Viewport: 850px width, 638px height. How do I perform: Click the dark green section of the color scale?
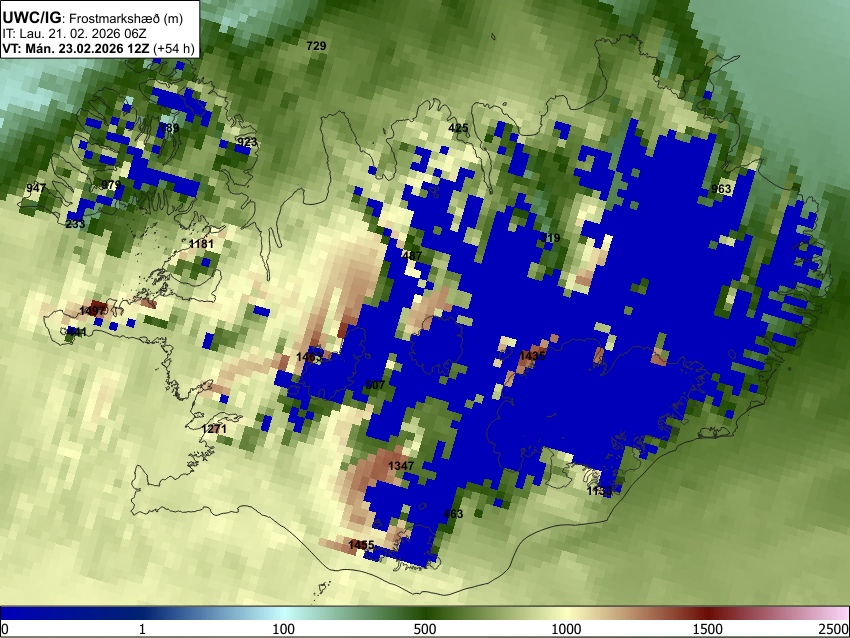[x=424, y=613]
